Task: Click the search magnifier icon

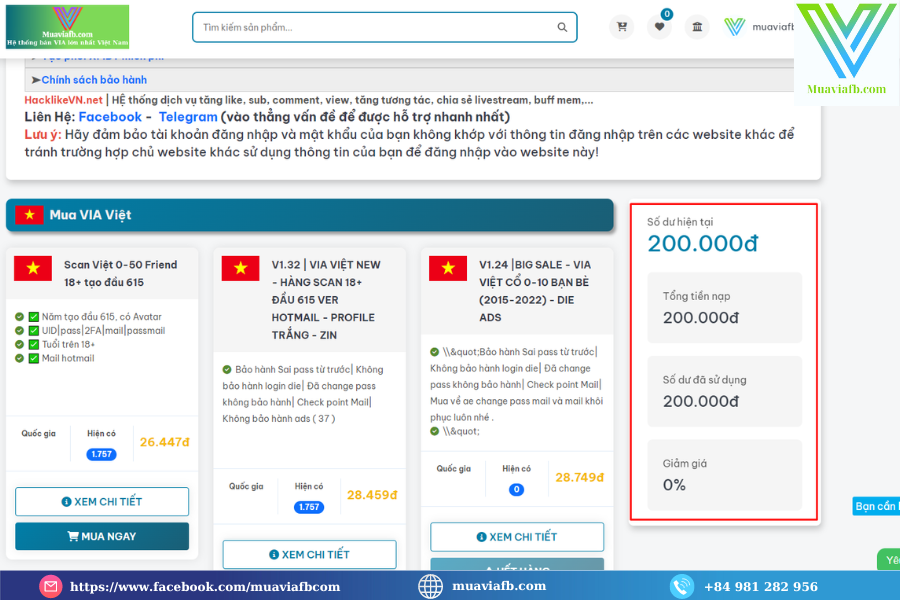Action: 562,27
